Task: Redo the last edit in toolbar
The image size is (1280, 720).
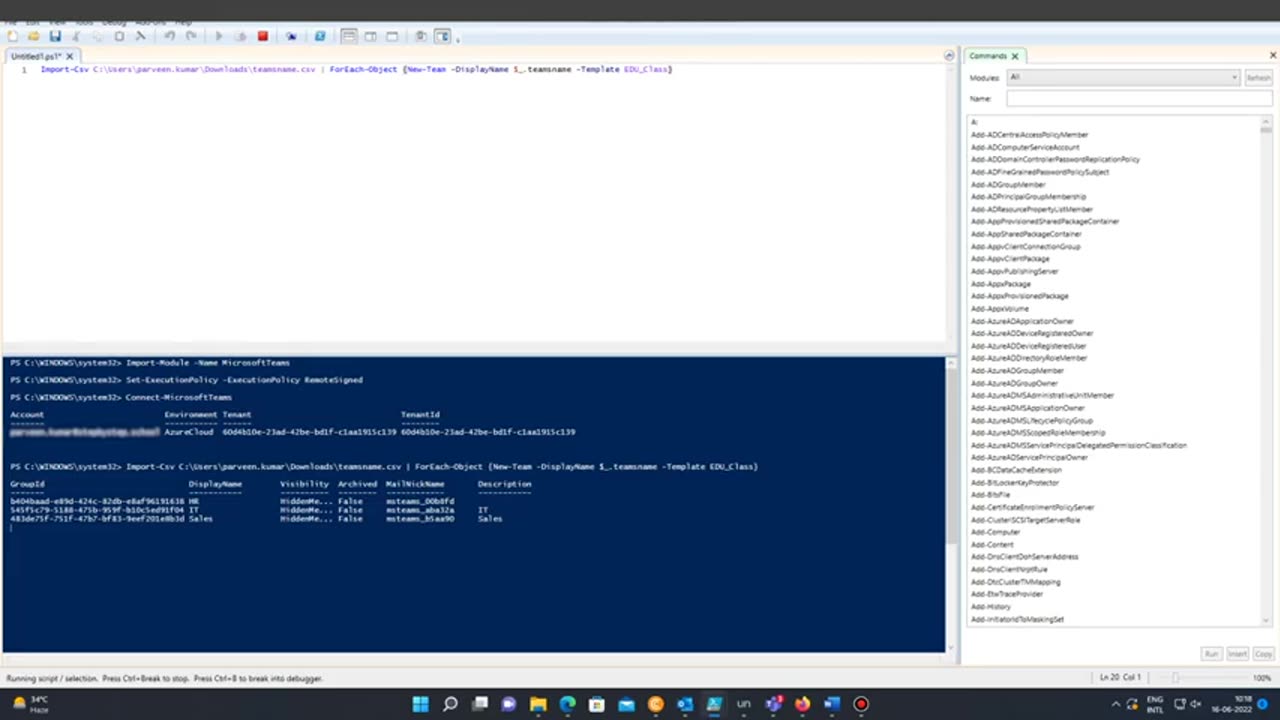Action: coord(190,36)
